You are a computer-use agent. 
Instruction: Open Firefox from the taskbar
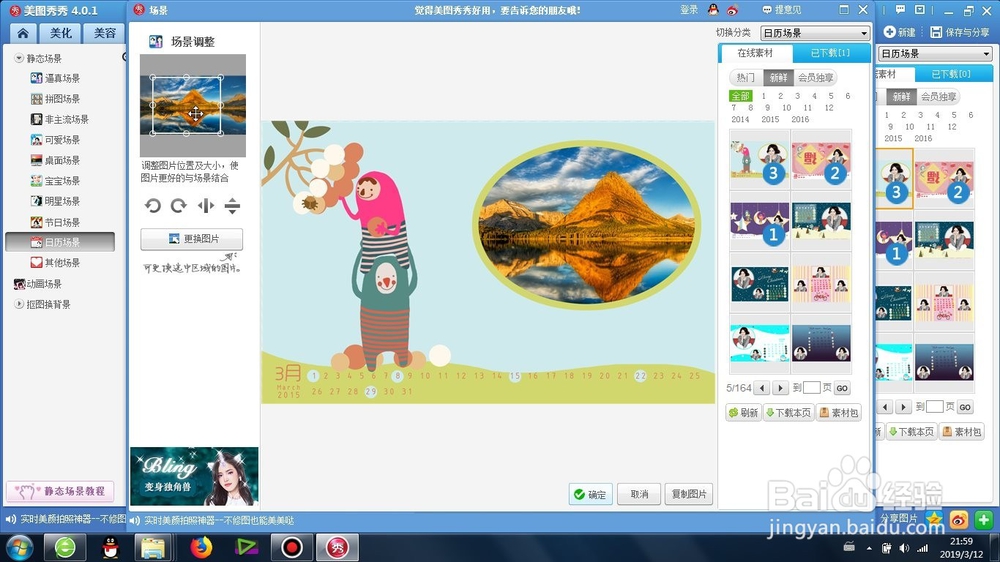(x=201, y=547)
